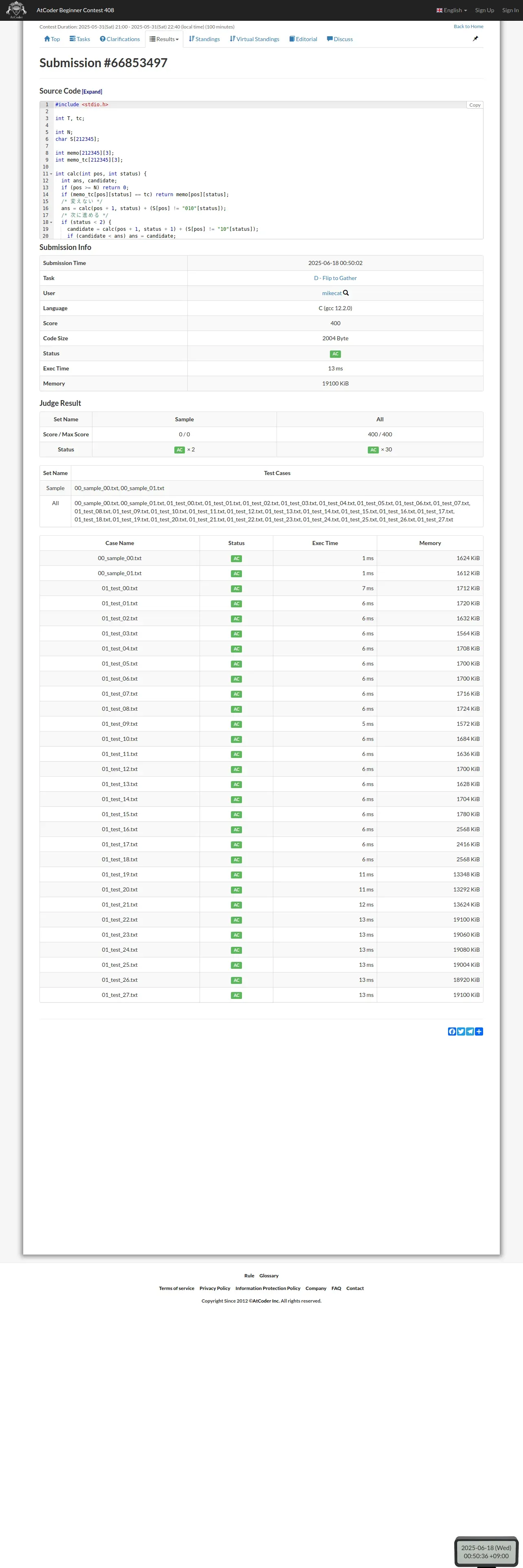This screenshot has width=523, height=1568.
Task: Open the English language dropdown
Action: (x=452, y=10)
